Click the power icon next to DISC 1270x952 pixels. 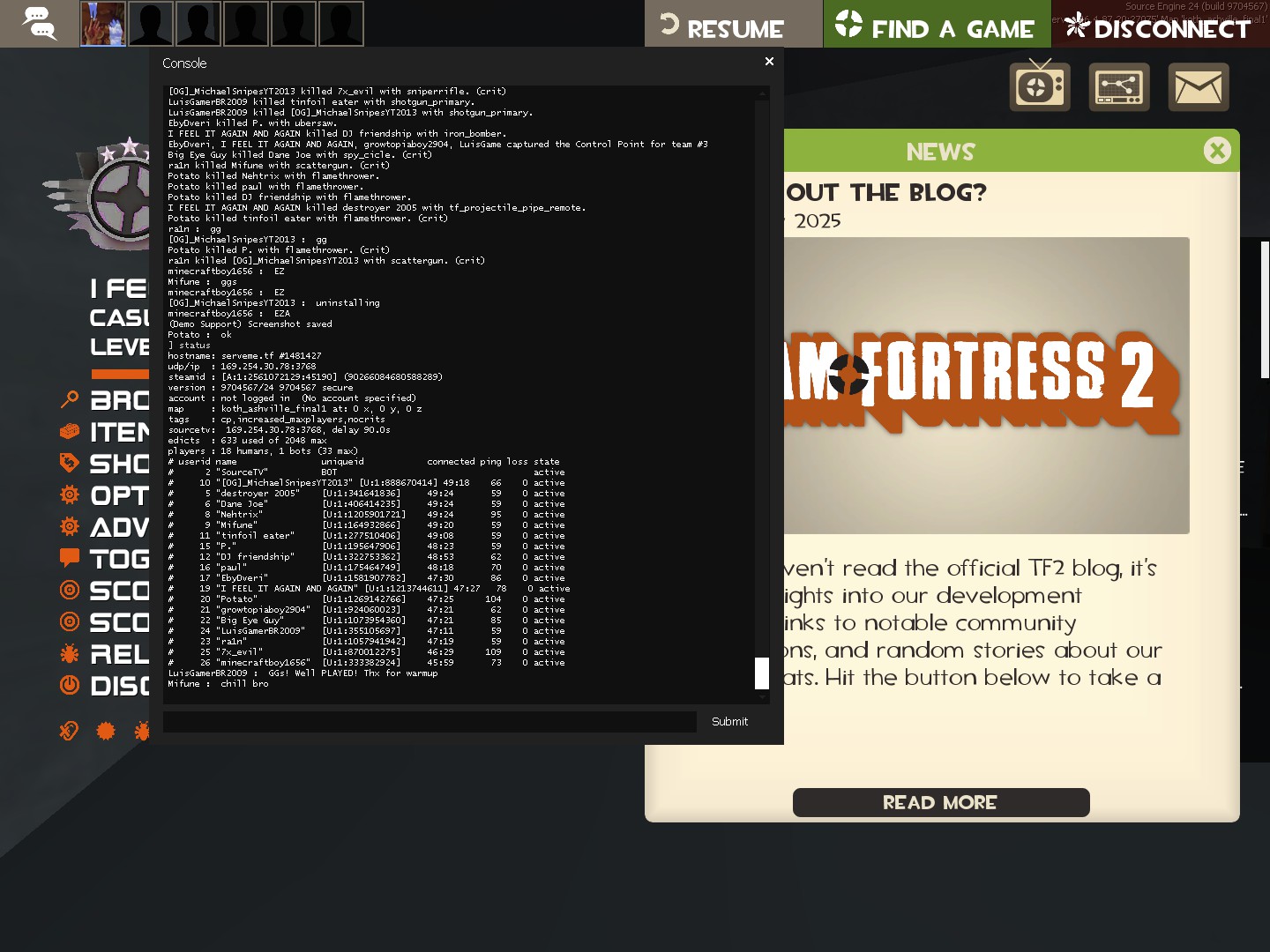pyautogui.click(x=70, y=685)
